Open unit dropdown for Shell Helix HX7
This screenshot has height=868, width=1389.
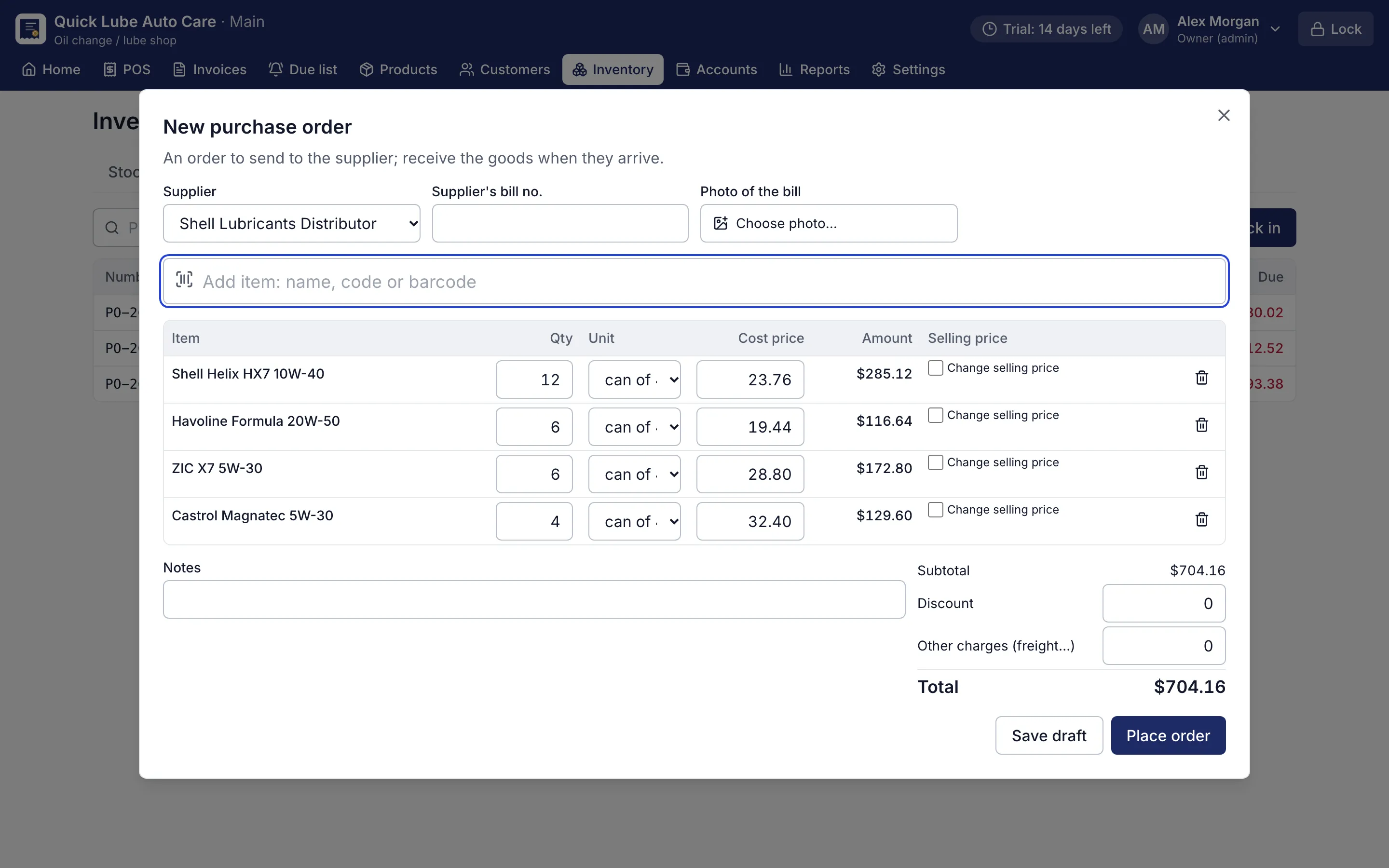coord(634,380)
